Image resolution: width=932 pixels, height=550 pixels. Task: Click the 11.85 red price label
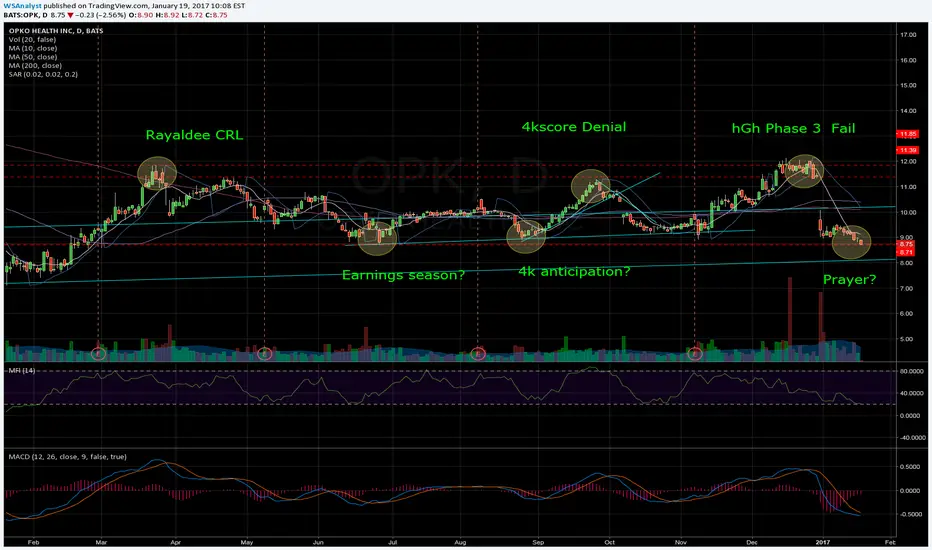point(908,134)
